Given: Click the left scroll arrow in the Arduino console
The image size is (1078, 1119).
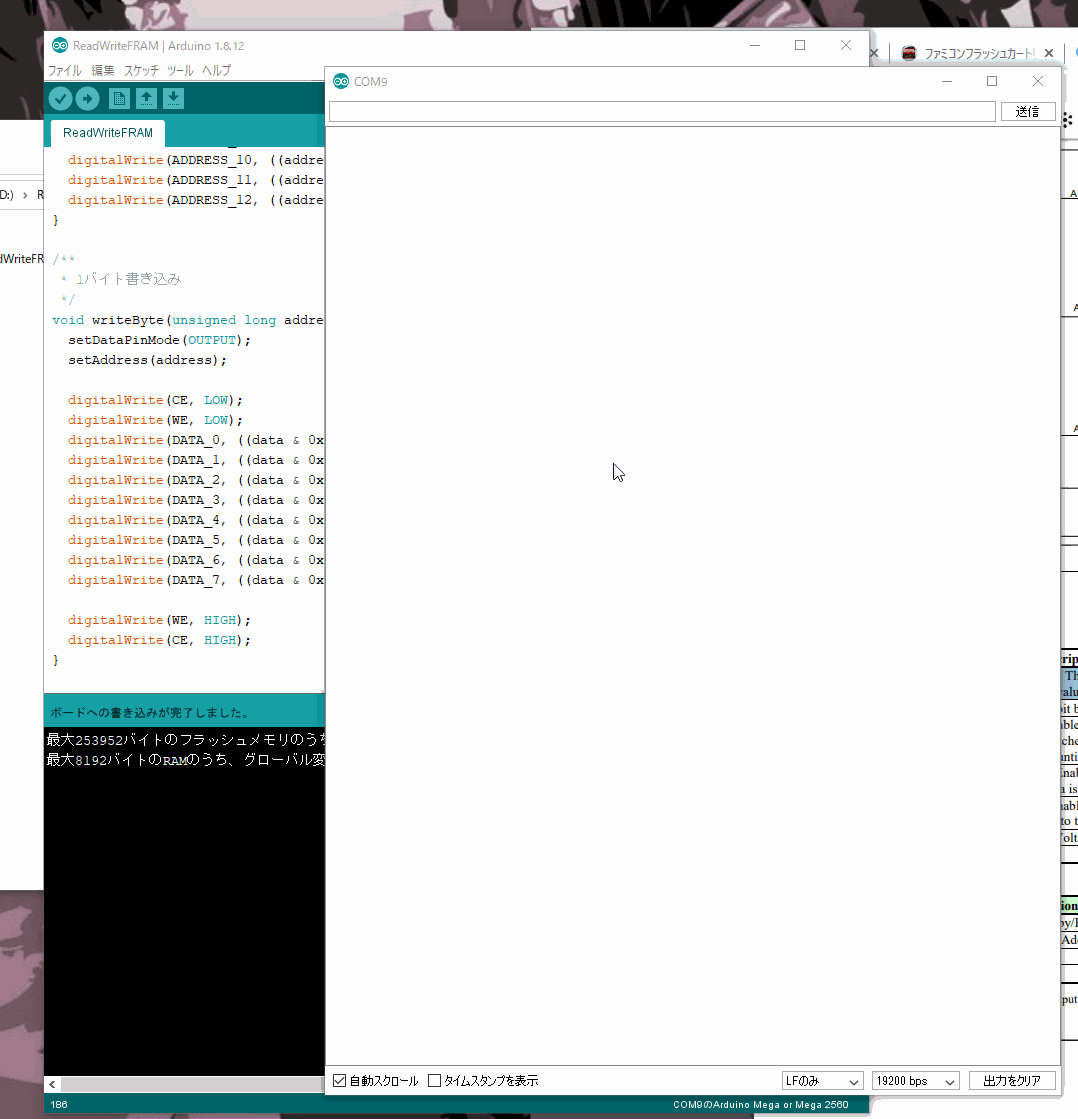Looking at the screenshot, I should point(52,1085).
